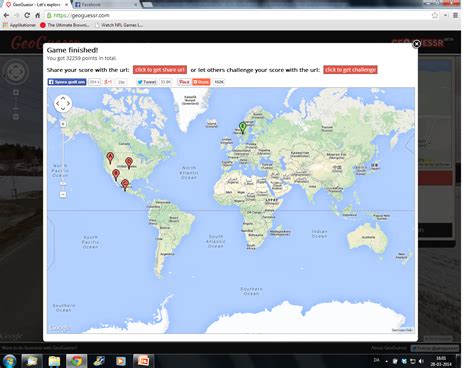The image size is (474, 368).
Task: Click red map marker C near Mexico
Action: pos(125,184)
